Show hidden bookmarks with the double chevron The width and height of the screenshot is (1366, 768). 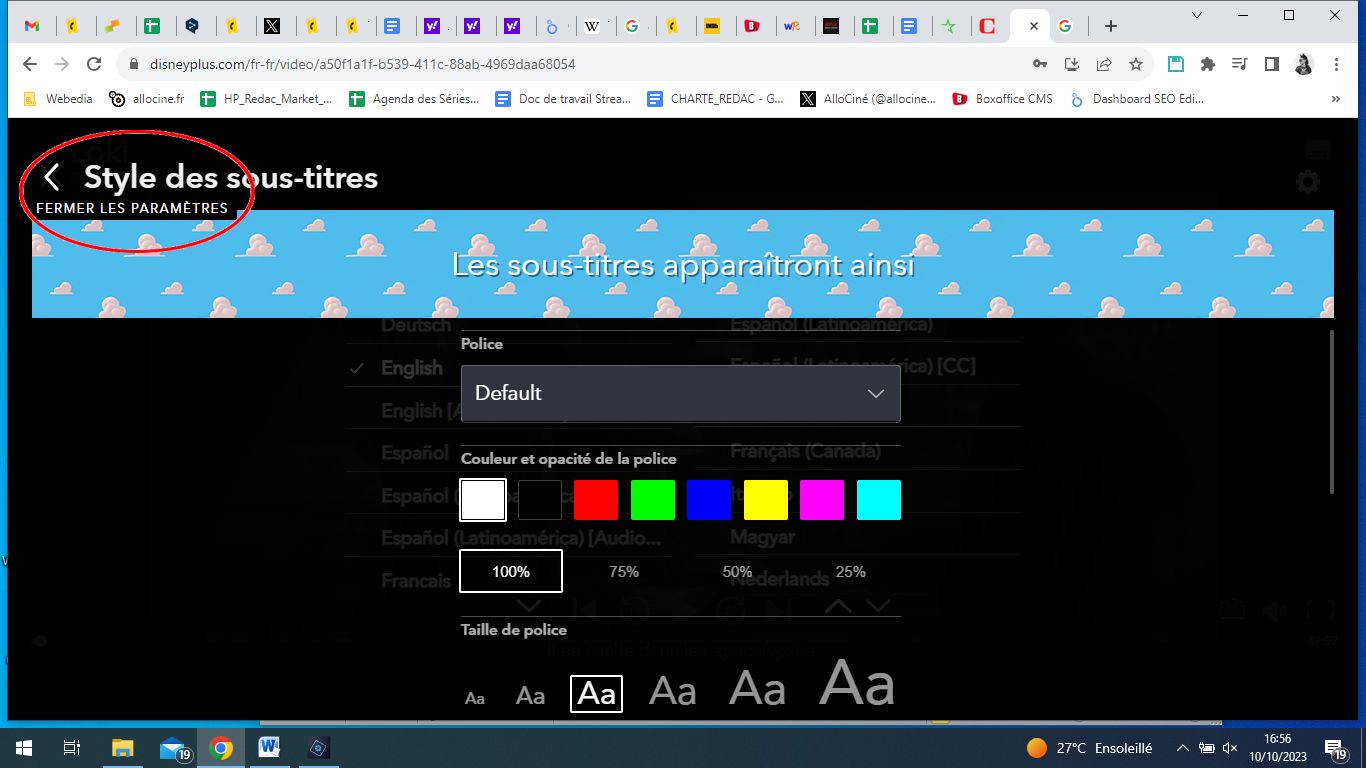(x=1335, y=99)
